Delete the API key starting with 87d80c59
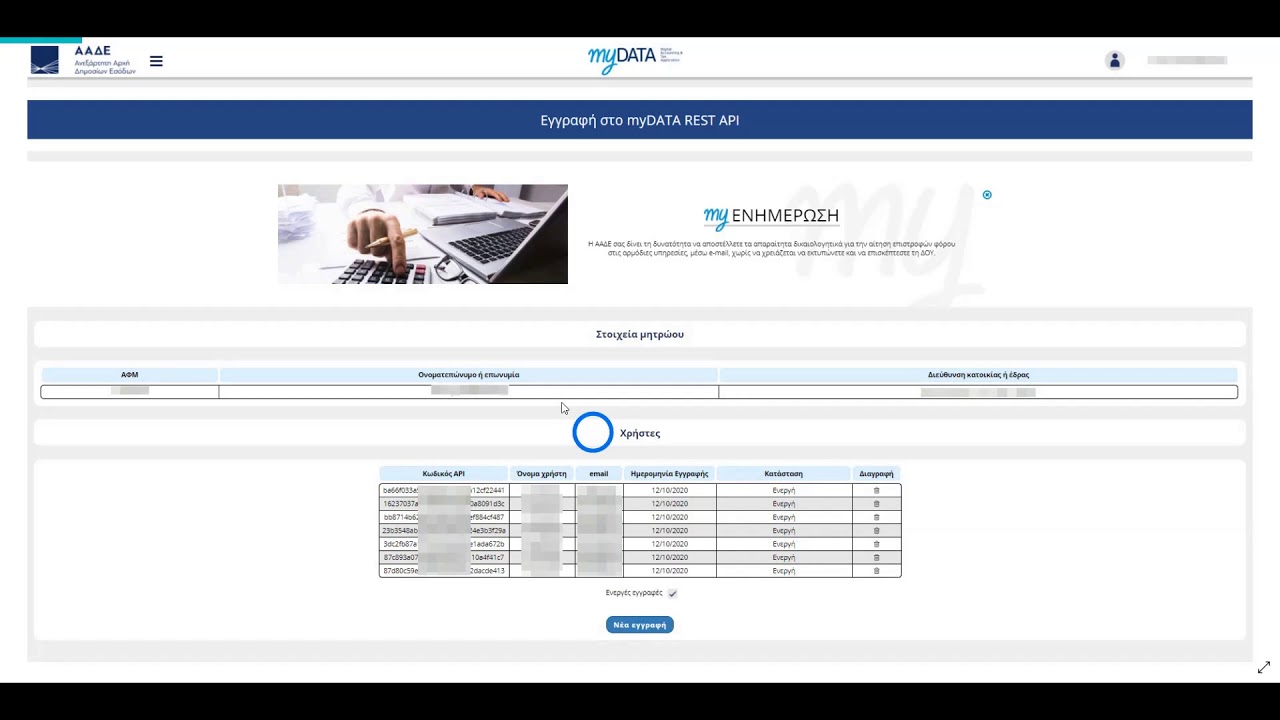1280x720 pixels. pos(876,571)
